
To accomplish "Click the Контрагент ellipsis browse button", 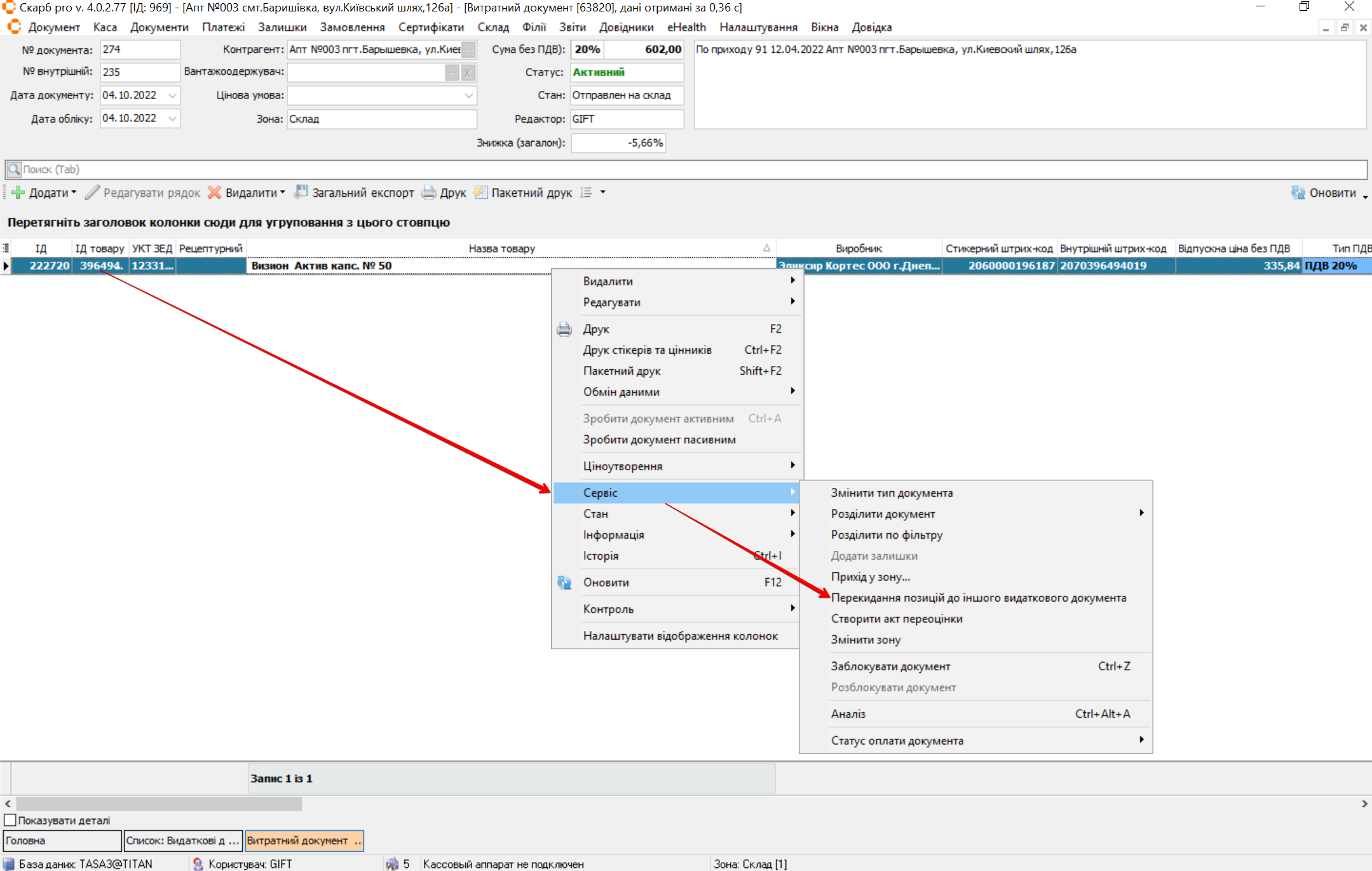I will [468, 50].
